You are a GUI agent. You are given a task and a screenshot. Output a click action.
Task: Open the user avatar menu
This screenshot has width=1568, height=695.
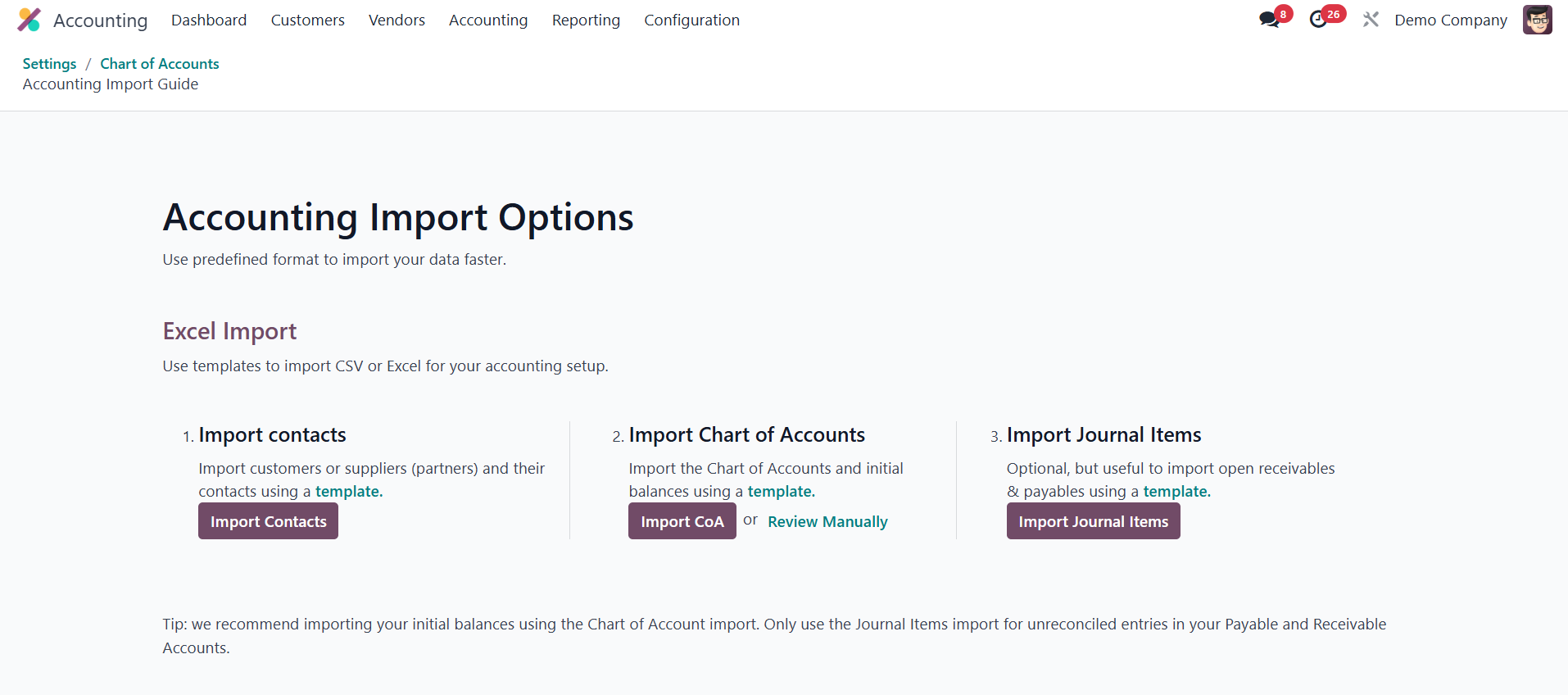tap(1537, 20)
